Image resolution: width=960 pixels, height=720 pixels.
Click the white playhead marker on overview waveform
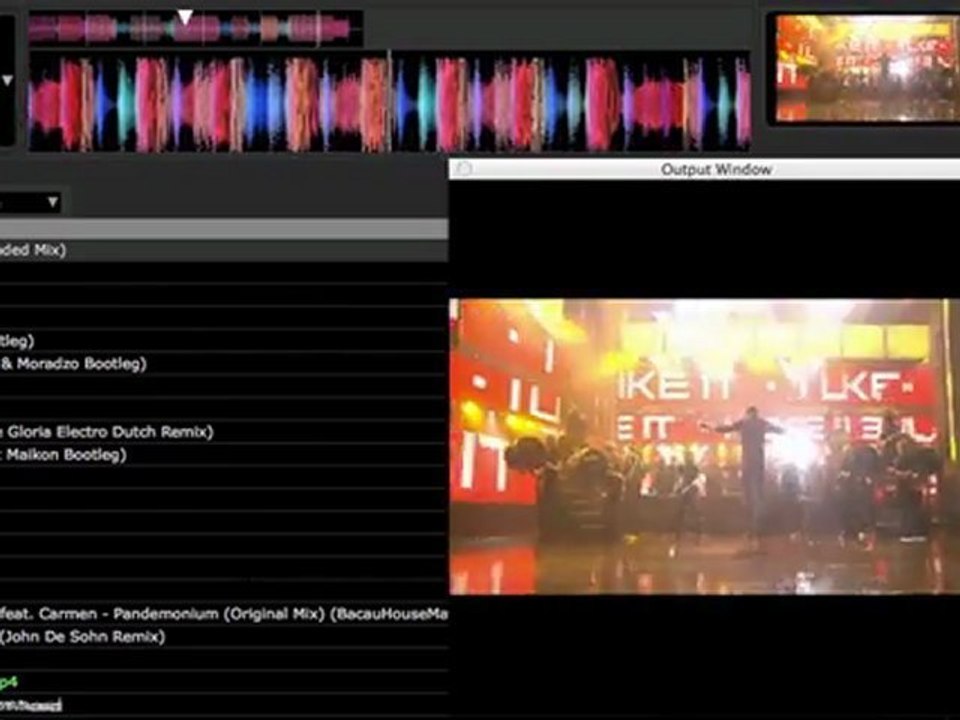tap(185, 17)
